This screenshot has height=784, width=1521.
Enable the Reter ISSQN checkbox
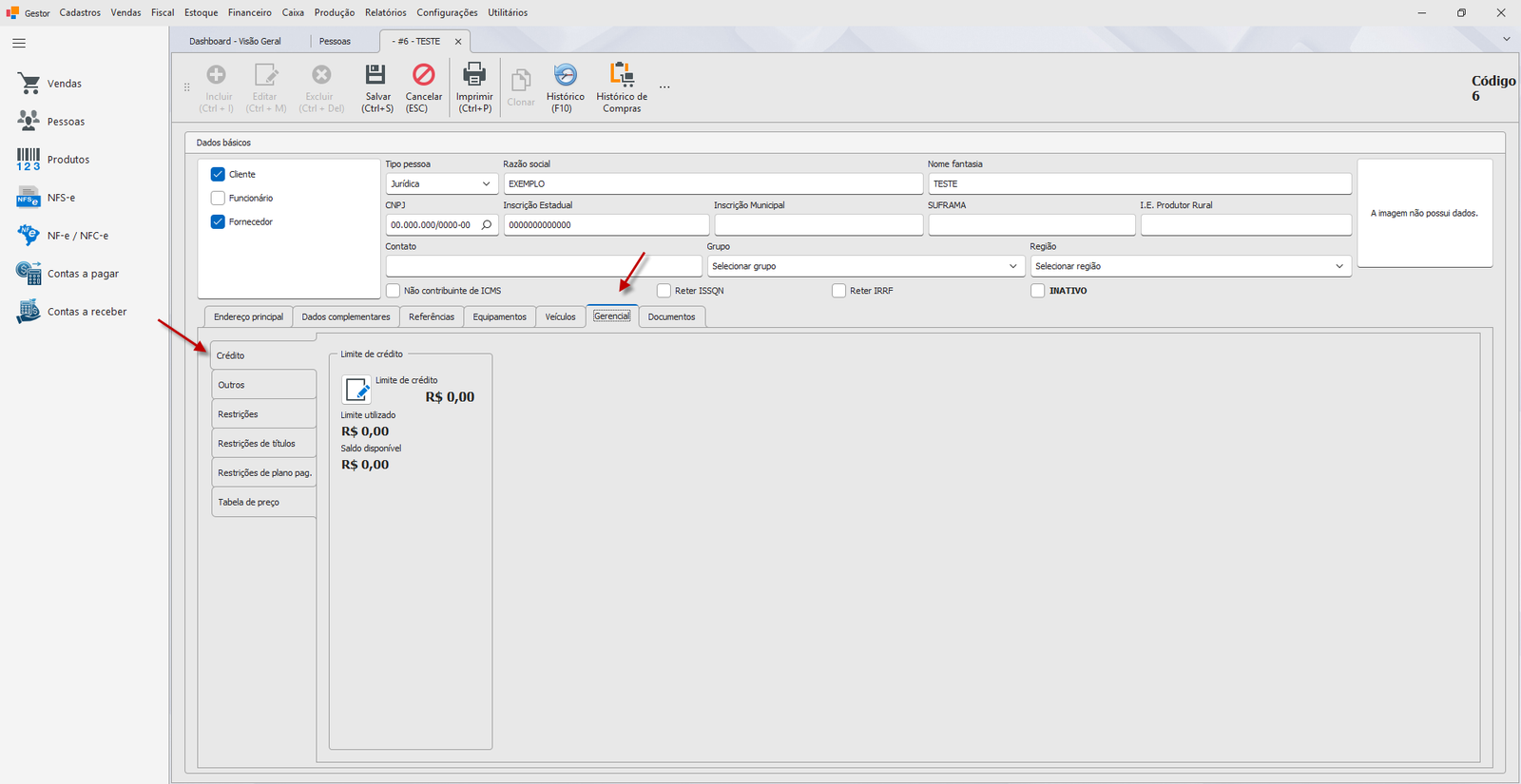point(664,291)
